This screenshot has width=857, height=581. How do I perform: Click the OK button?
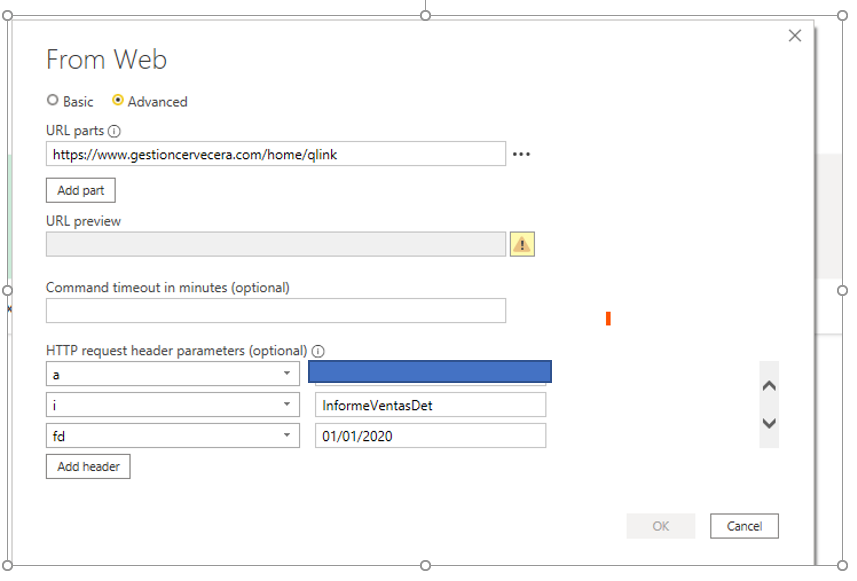click(660, 526)
